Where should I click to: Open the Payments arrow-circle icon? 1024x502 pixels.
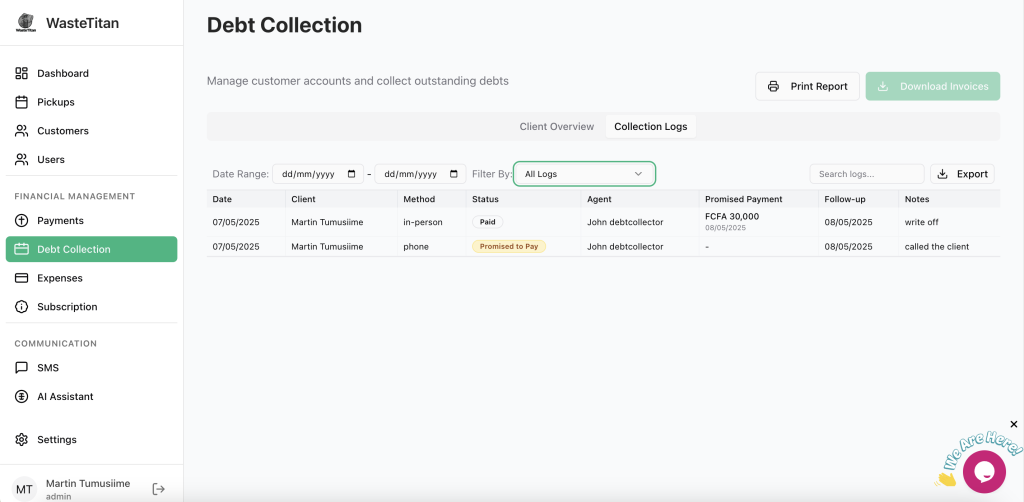click(x=22, y=221)
